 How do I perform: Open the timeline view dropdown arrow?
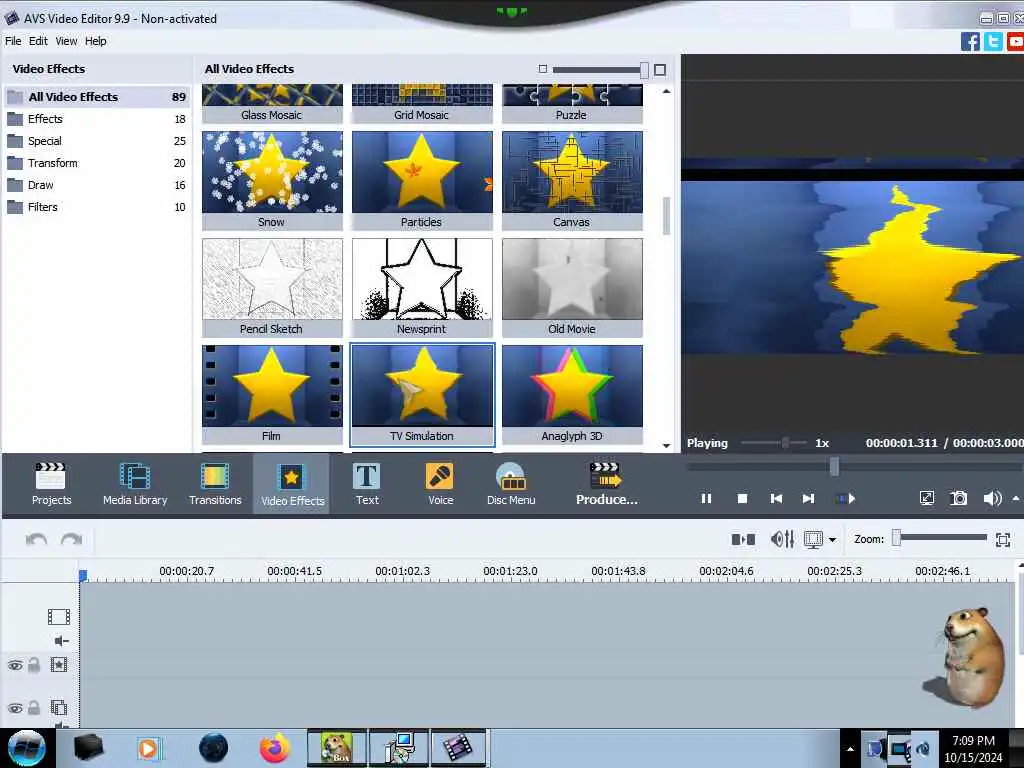(x=832, y=539)
